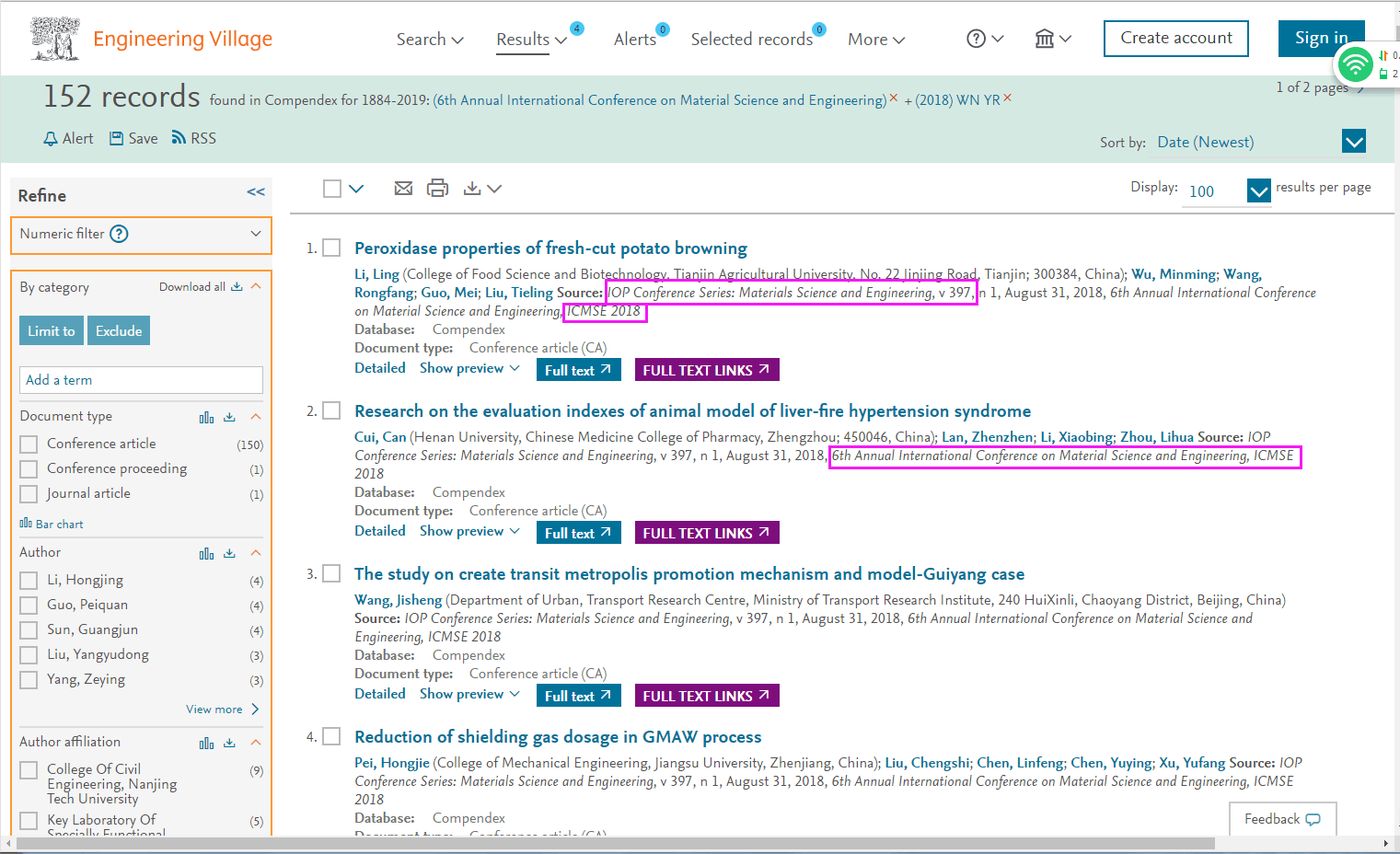
Task: Click the print icon in results toolbar
Action: [x=438, y=188]
